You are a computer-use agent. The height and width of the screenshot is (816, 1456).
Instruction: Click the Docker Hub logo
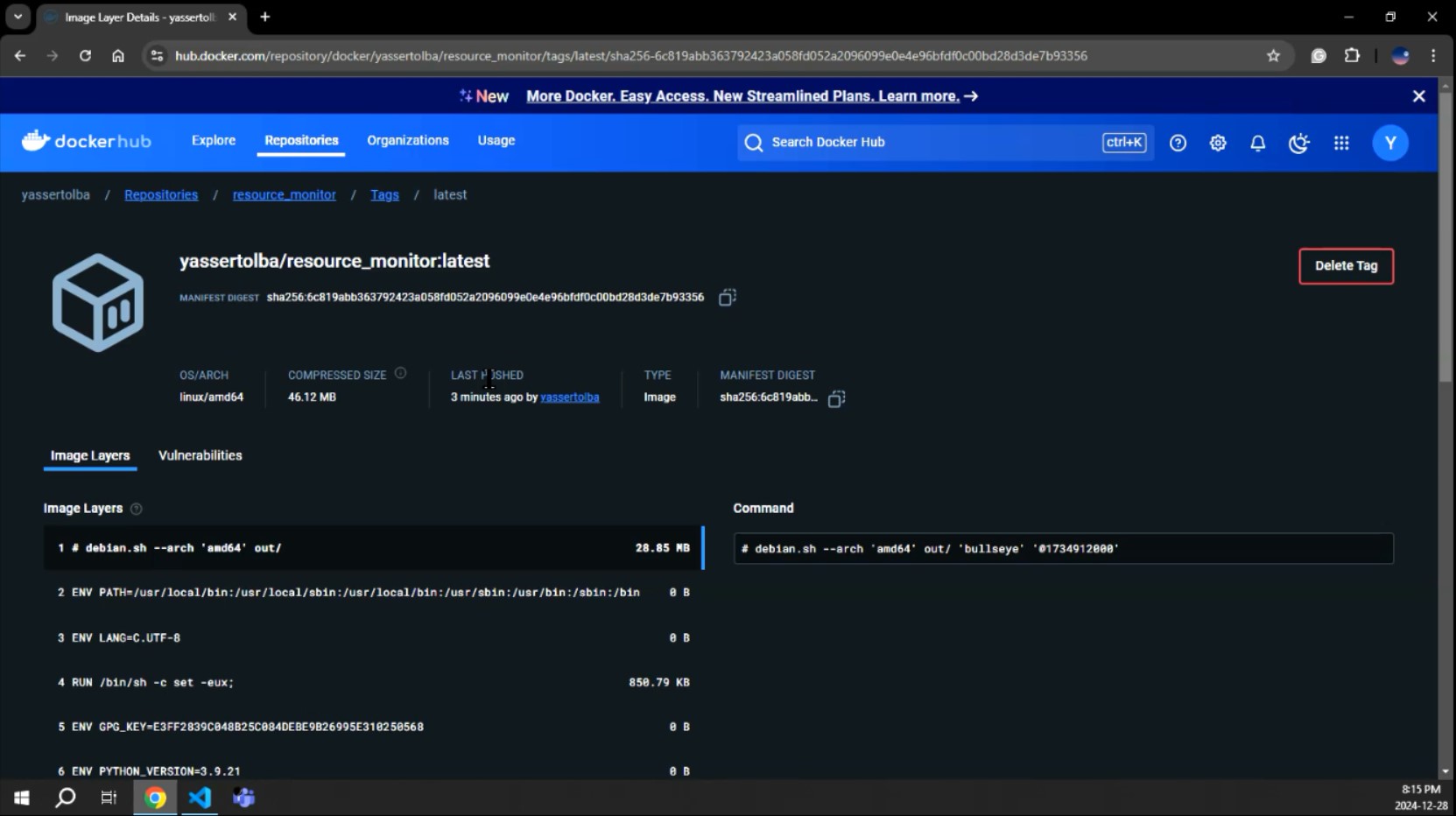(x=86, y=141)
